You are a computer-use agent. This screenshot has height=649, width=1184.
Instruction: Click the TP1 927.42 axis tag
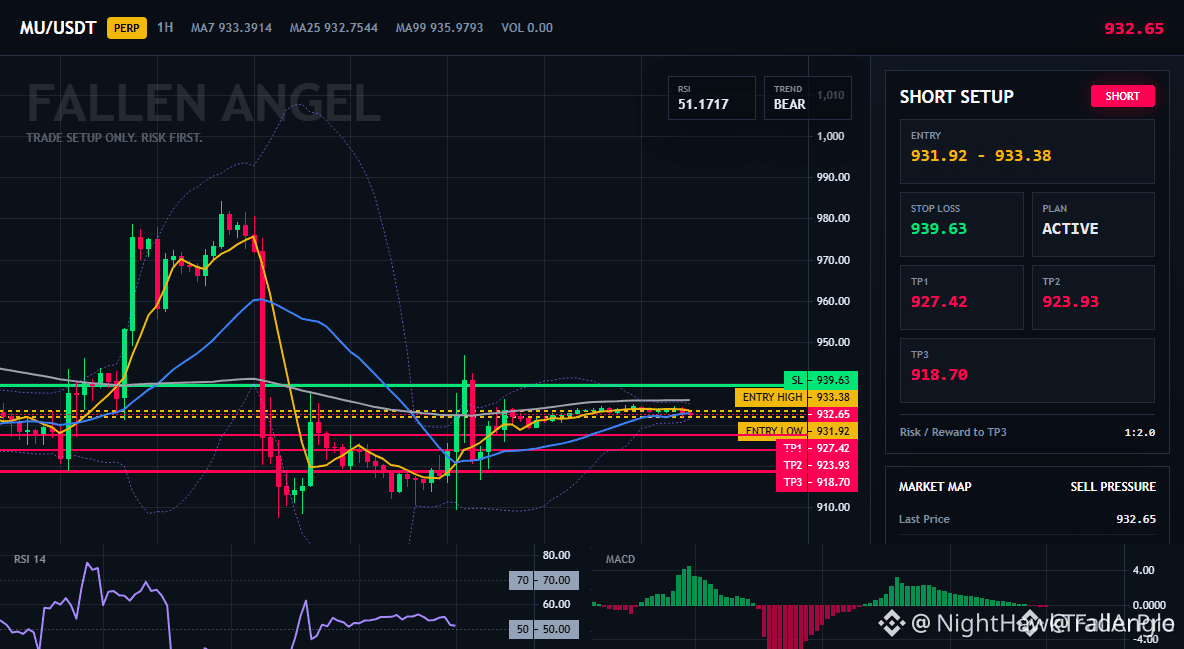click(x=817, y=448)
